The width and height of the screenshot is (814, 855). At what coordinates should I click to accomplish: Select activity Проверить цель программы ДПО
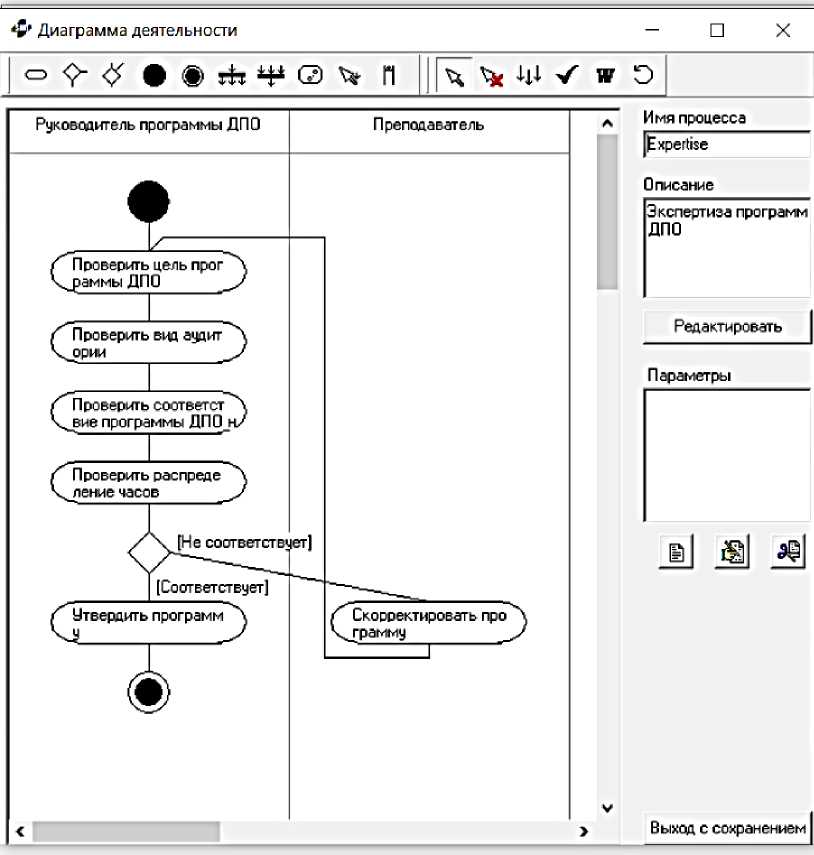tap(148, 272)
